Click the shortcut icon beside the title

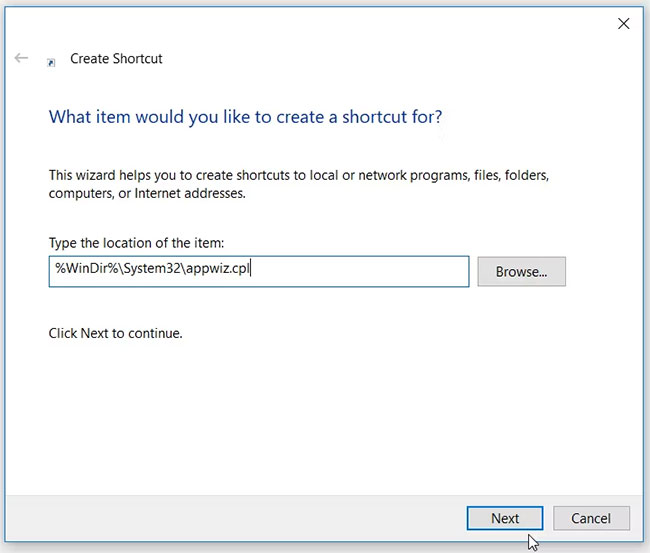[x=51, y=62]
